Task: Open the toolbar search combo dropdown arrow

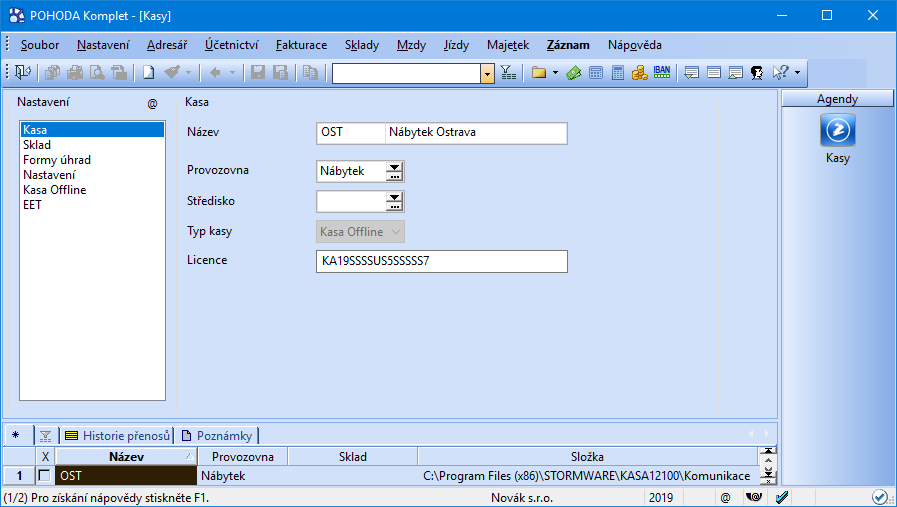Action: (x=487, y=73)
